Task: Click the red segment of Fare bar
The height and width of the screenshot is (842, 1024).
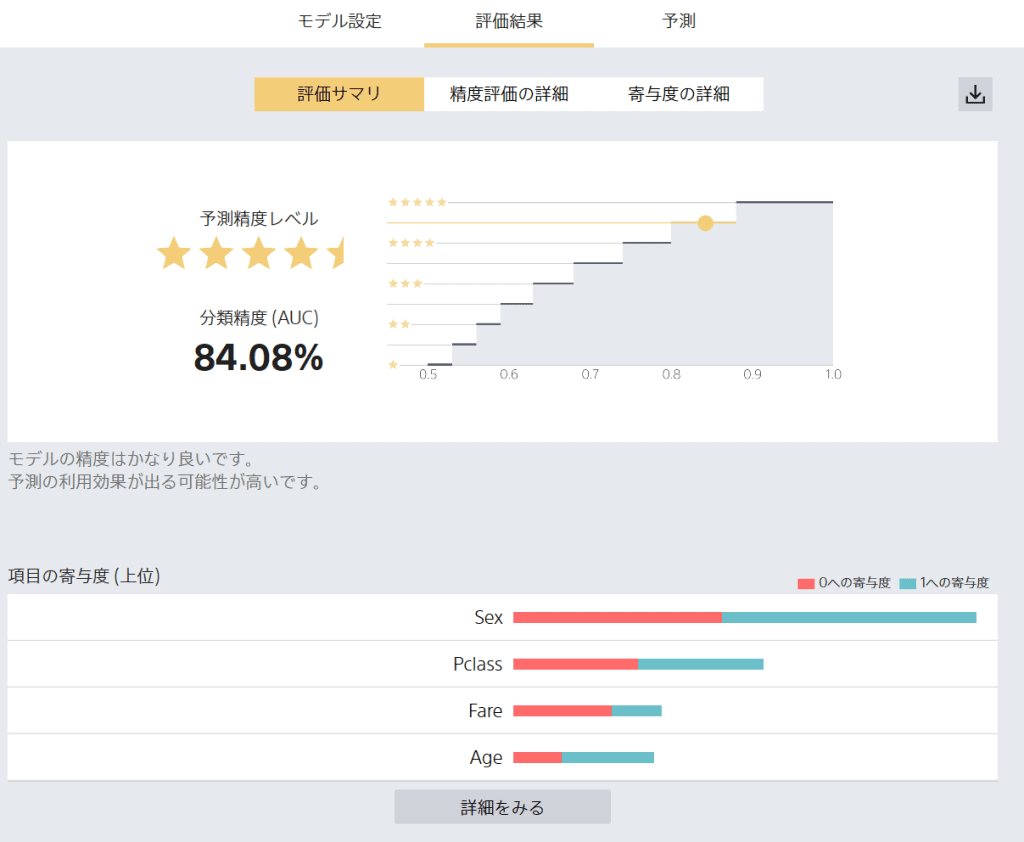Action: [x=562, y=711]
